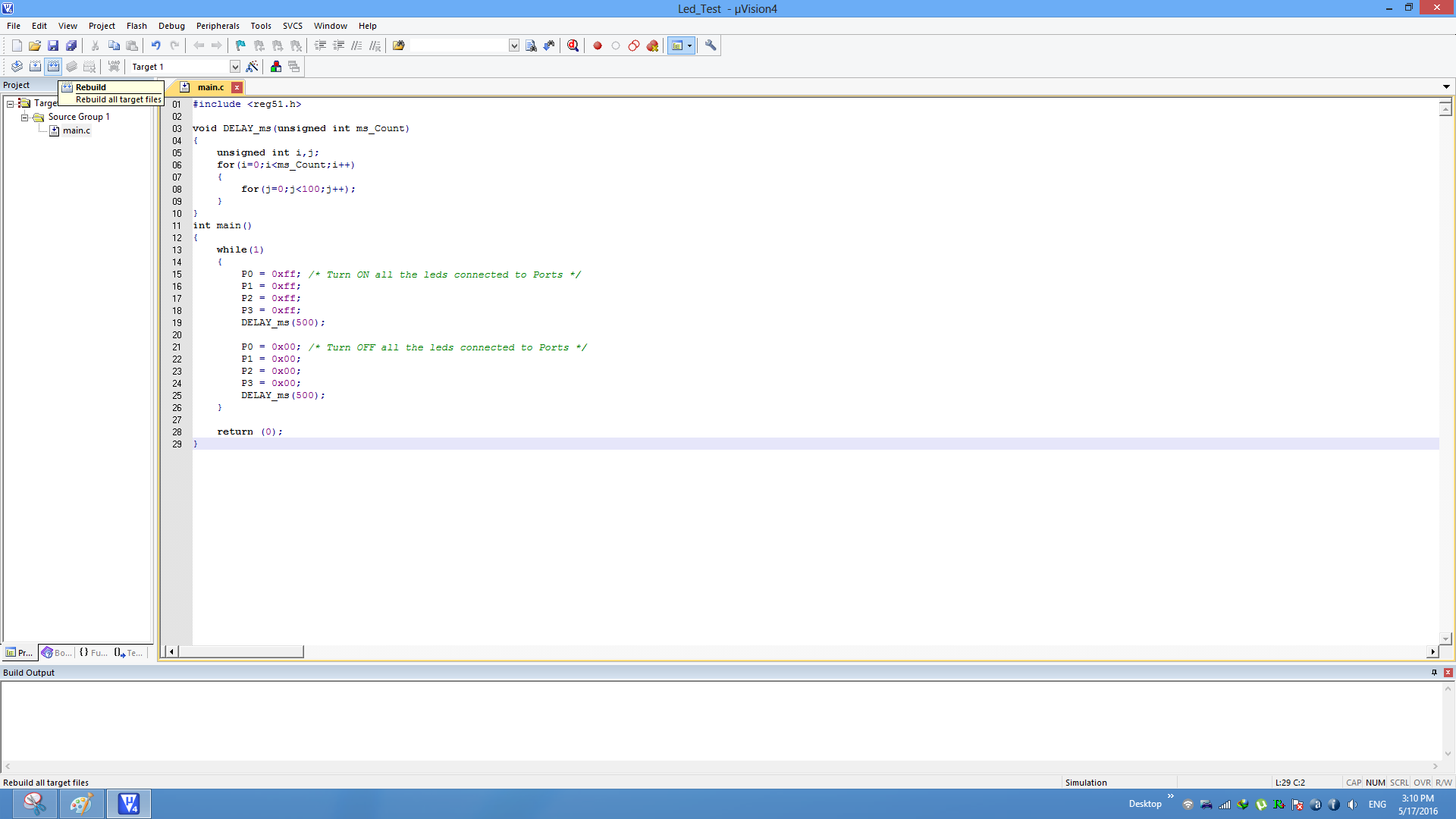This screenshot has width=1456, height=819.
Task: Select Source Group 1 in the project tree
Action: click(x=79, y=117)
